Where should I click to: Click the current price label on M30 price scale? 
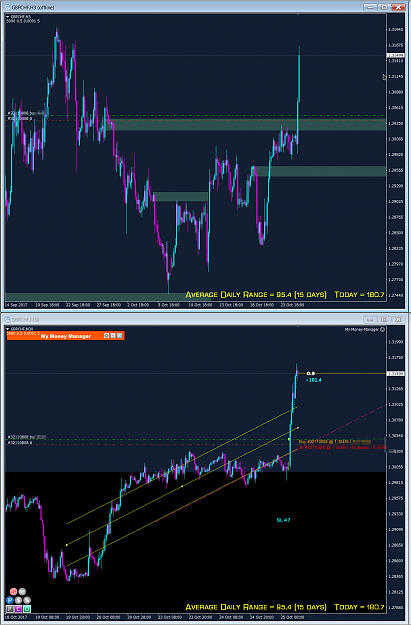(x=395, y=373)
